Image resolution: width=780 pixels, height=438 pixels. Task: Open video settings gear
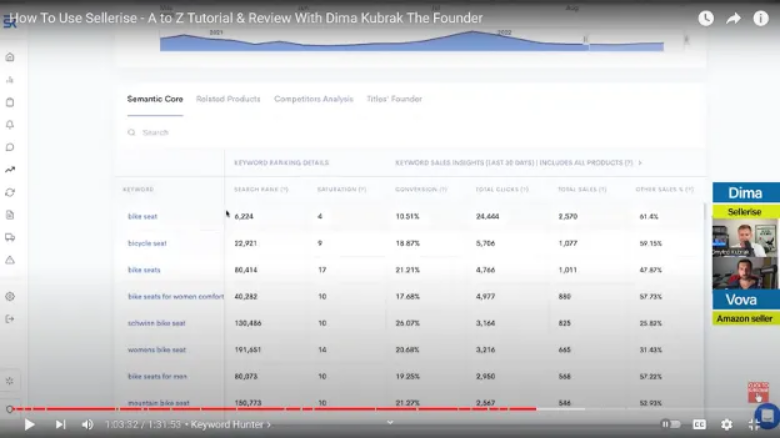coord(726,425)
